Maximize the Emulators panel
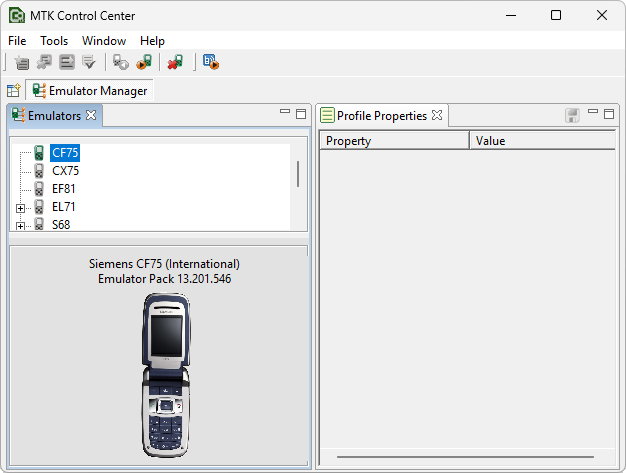The image size is (626, 473). click(x=301, y=114)
